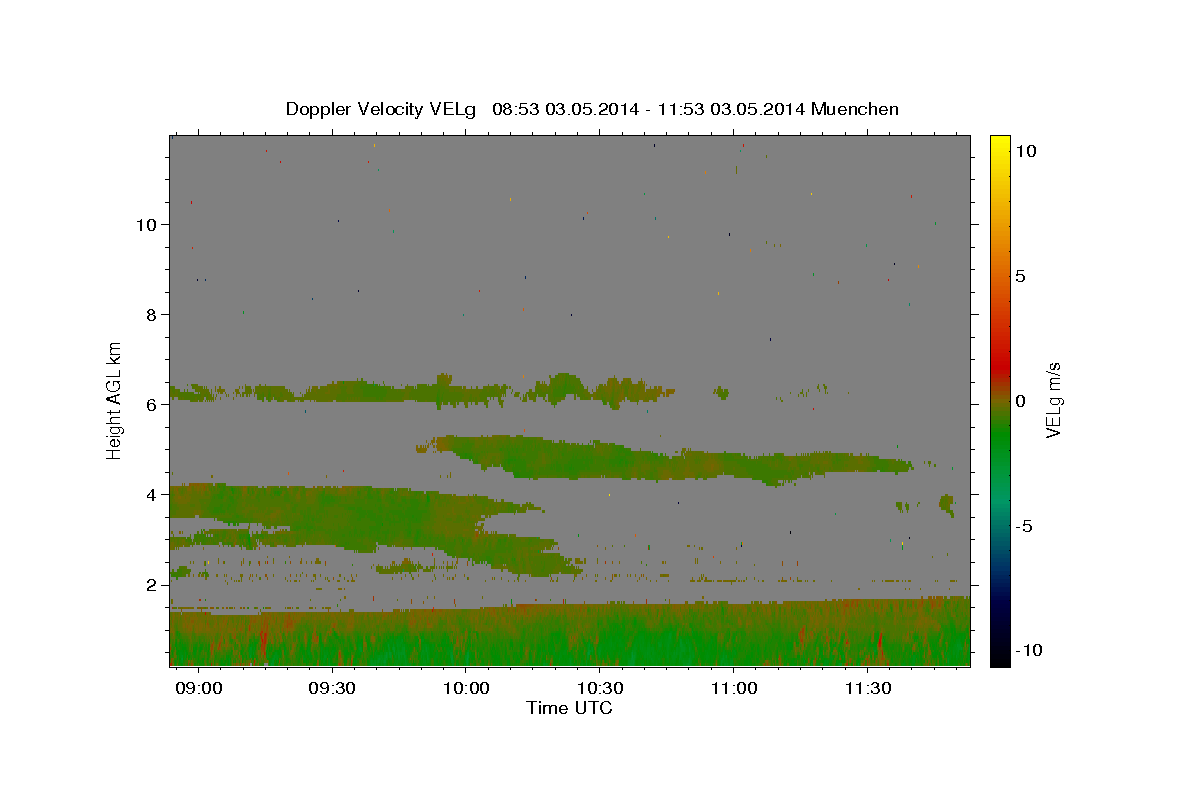Click the 11:00 time tick label
This screenshot has height=800, width=1200.
[x=733, y=689]
